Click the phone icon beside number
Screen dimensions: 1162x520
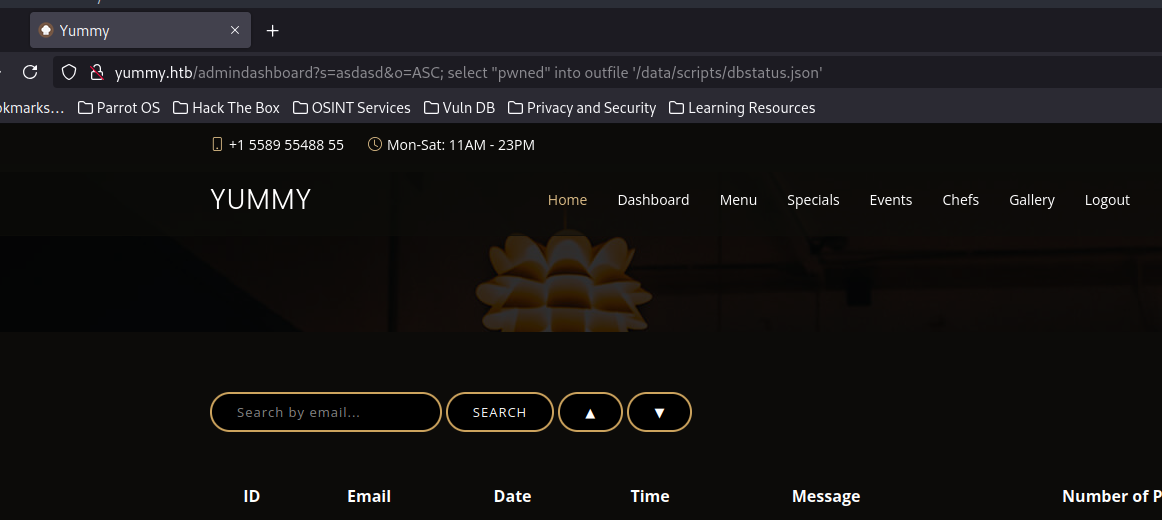[x=217, y=144]
